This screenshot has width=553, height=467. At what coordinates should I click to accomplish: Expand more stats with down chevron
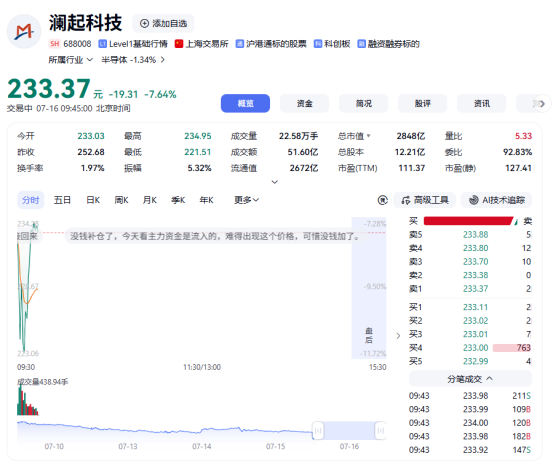(275, 182)
